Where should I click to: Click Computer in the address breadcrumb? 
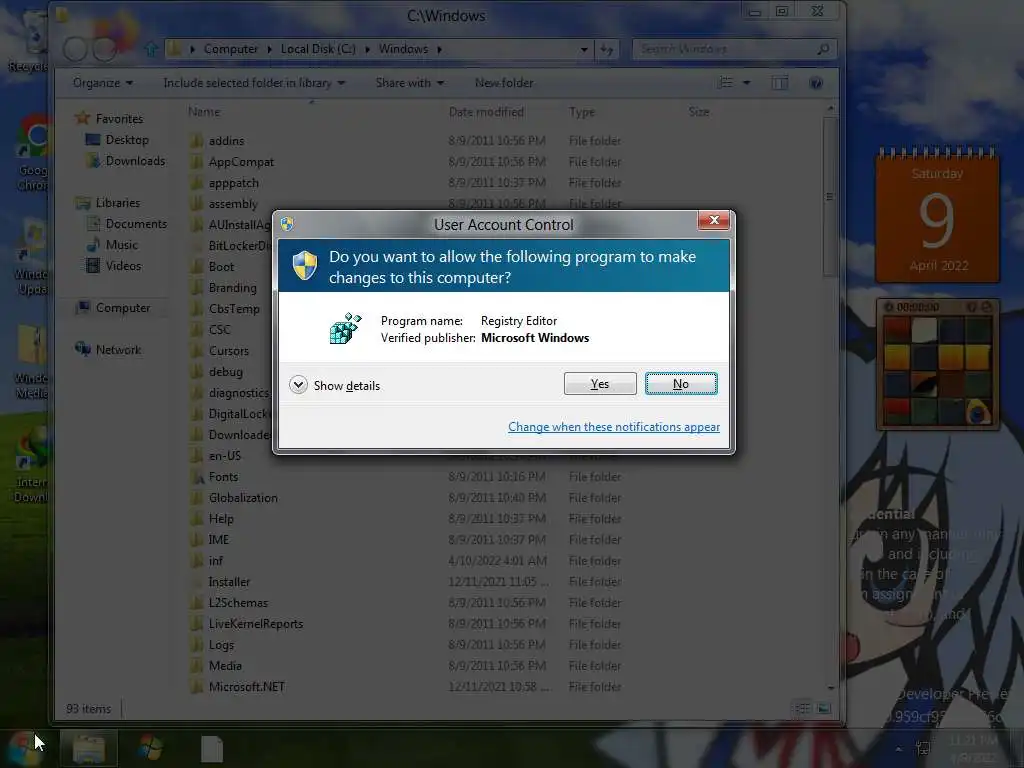231,49
